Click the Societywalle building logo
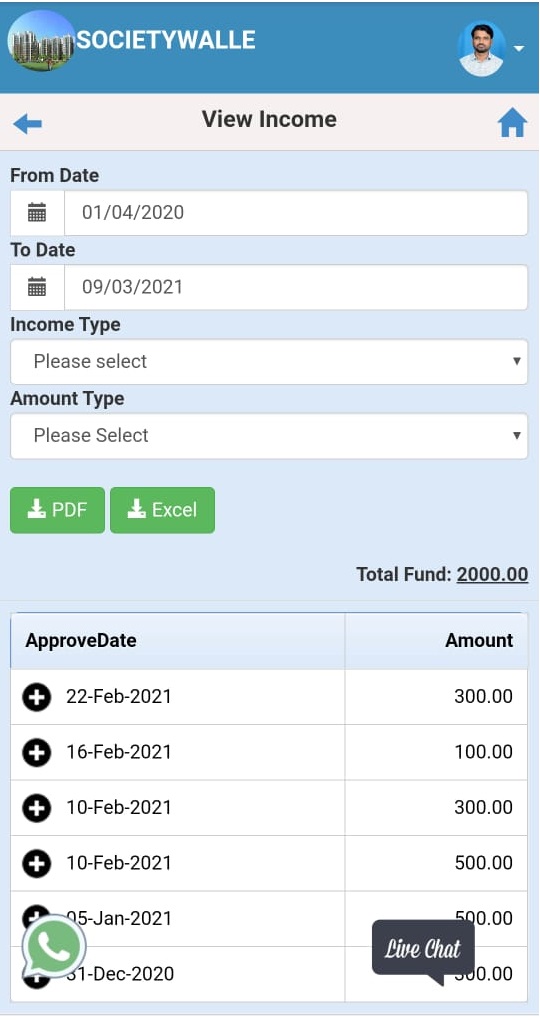The image size is (540, 1020). (41, 40)
